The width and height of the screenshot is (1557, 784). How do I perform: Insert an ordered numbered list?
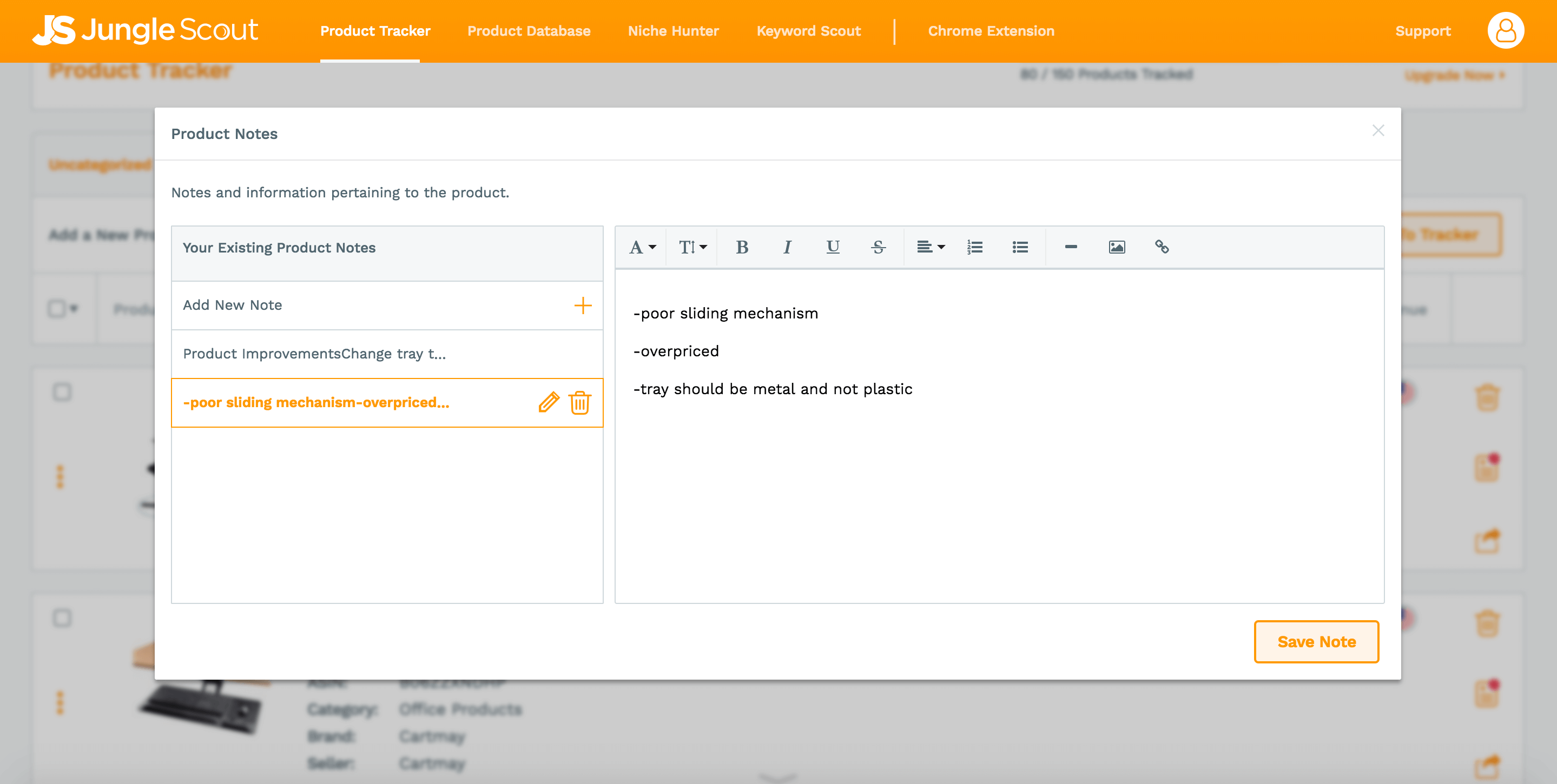point(974,247)
